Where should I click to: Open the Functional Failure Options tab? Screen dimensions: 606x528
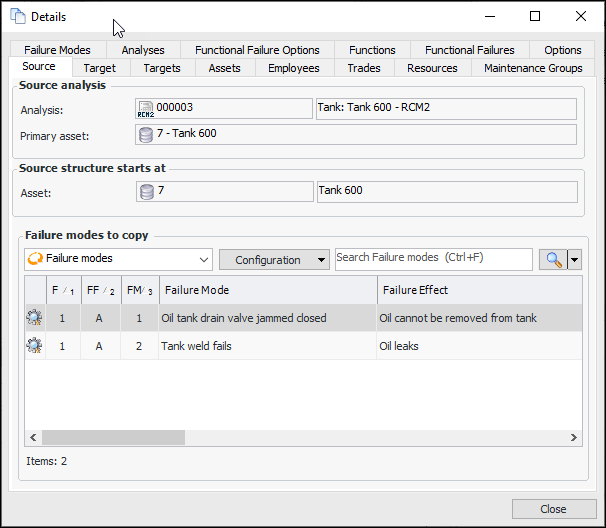[257, 50]
